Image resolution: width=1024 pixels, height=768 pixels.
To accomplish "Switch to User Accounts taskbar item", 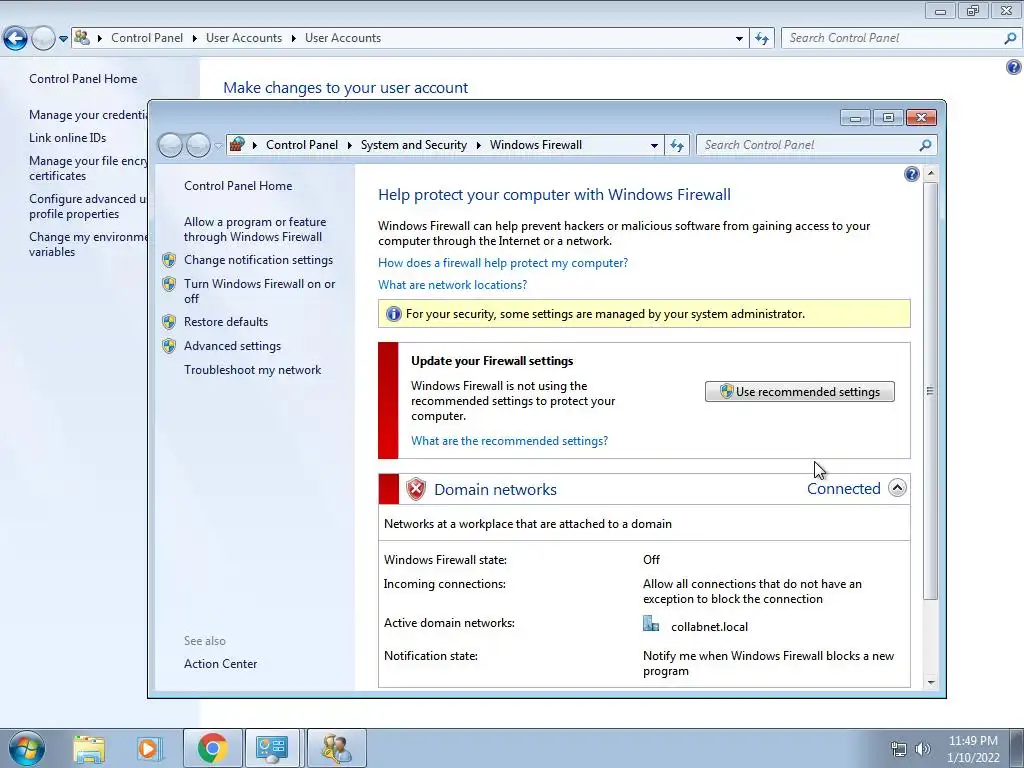I will 337,748.
